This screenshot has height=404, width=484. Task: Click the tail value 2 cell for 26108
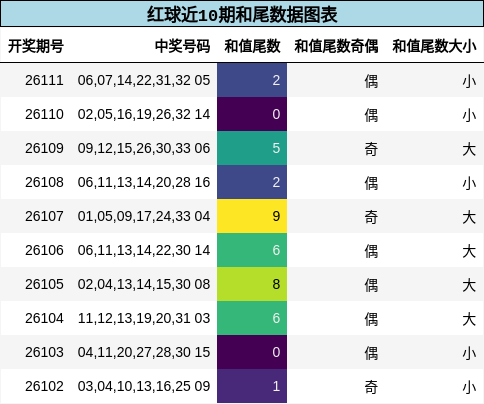click(252, 182)
